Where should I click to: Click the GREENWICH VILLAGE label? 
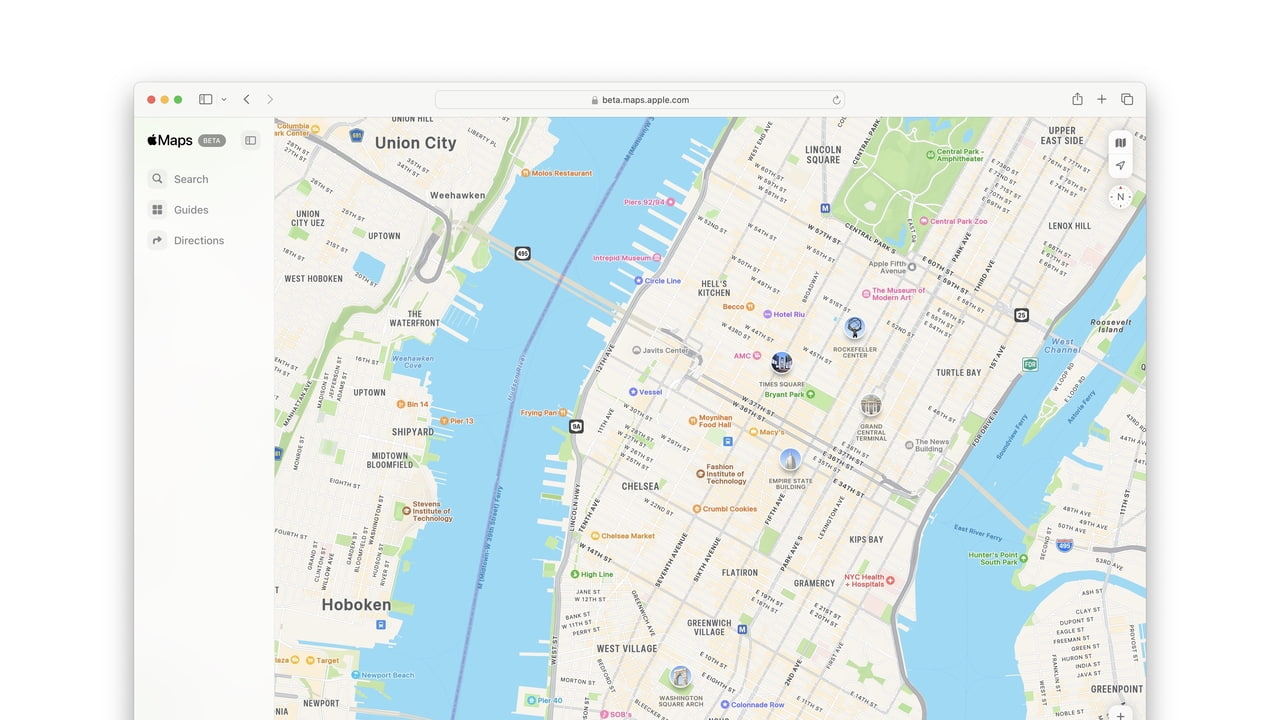[x=708, y=627]
